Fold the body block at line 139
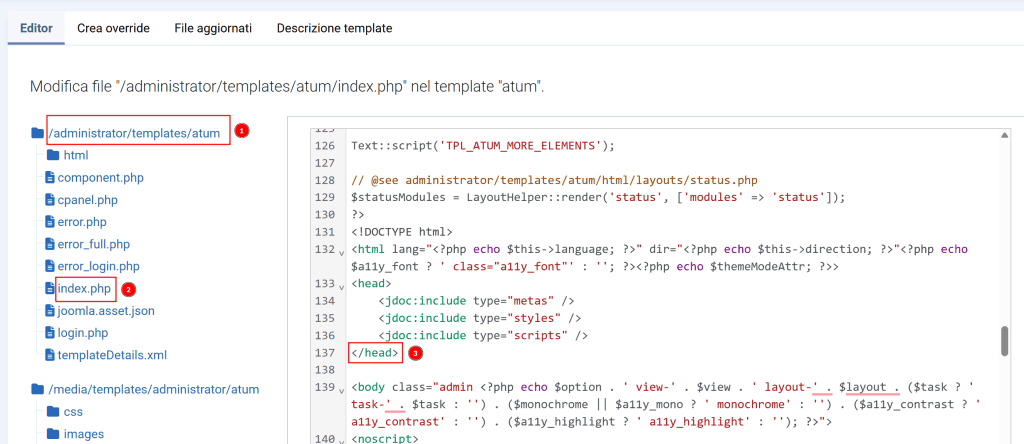The image size is (1024, 444). (341, 390)
